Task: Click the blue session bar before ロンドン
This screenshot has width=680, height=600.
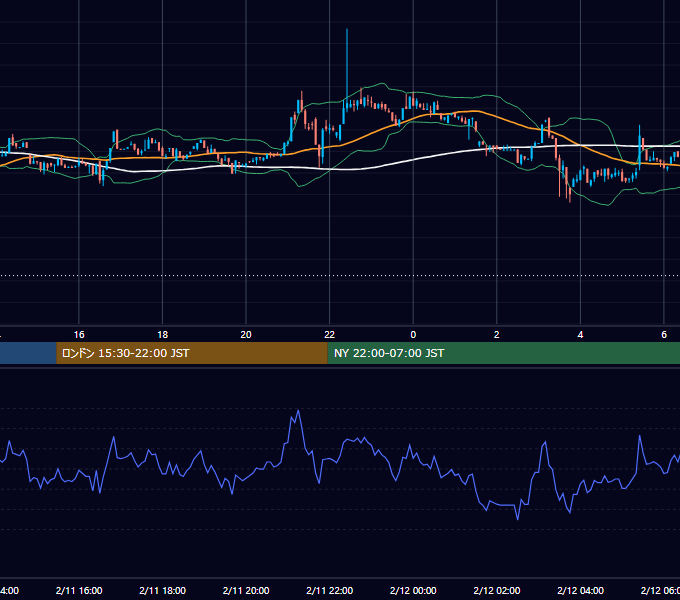Action: pyautogui.click(x=28, y=353)
